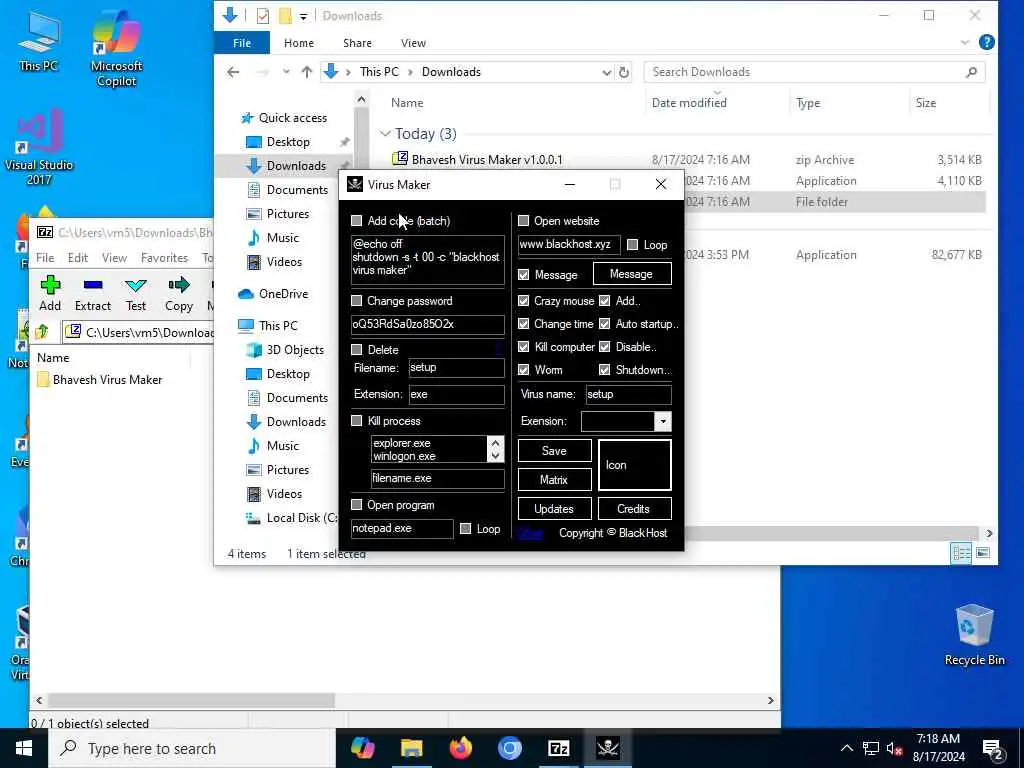Viewport: 1024px width, 768px height.
Task: Uncheck the Kill computer checkbox
Action: 523,347
